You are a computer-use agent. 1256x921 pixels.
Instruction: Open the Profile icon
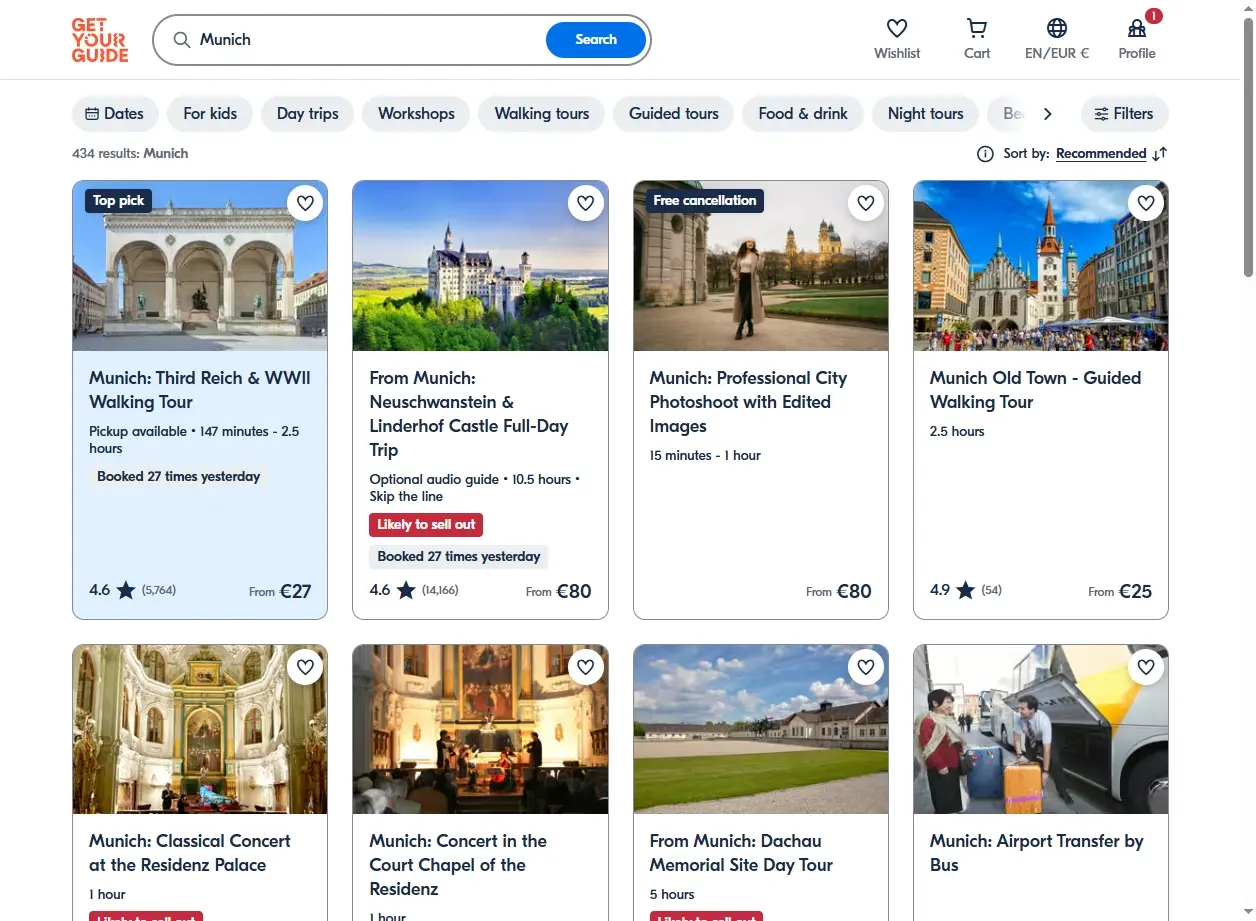[x=1137, y=28]
